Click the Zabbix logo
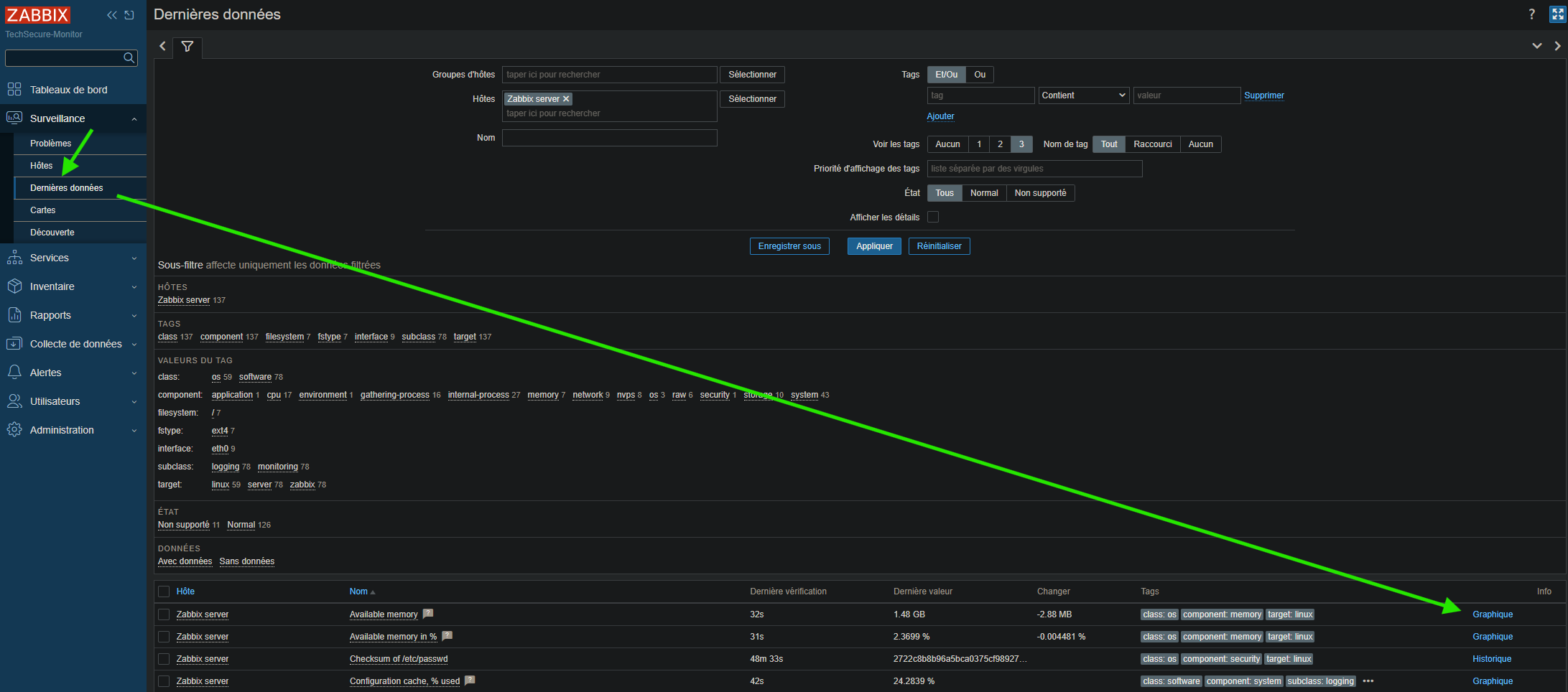Image resolution: width=1568 pixels, height=692 pixels. (x=37, y=15)
